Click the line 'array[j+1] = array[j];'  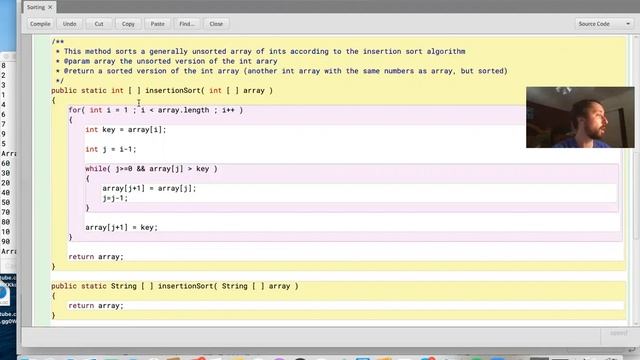[x=149, y=188]
